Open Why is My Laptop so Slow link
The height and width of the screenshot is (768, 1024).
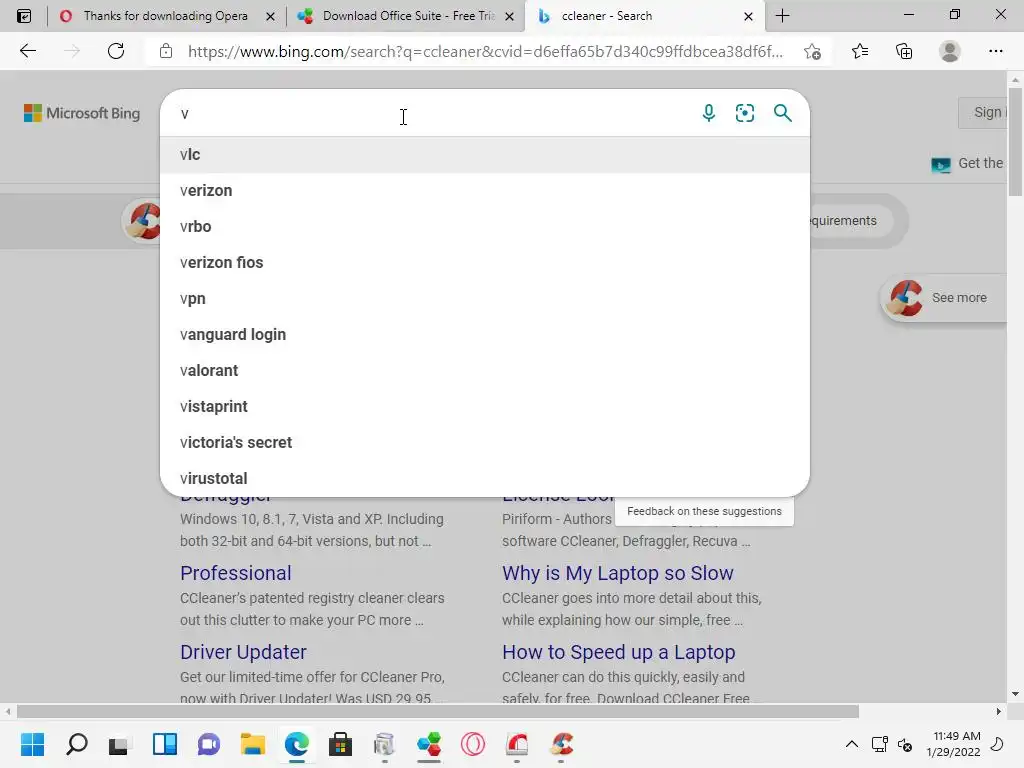click(618, 573)
